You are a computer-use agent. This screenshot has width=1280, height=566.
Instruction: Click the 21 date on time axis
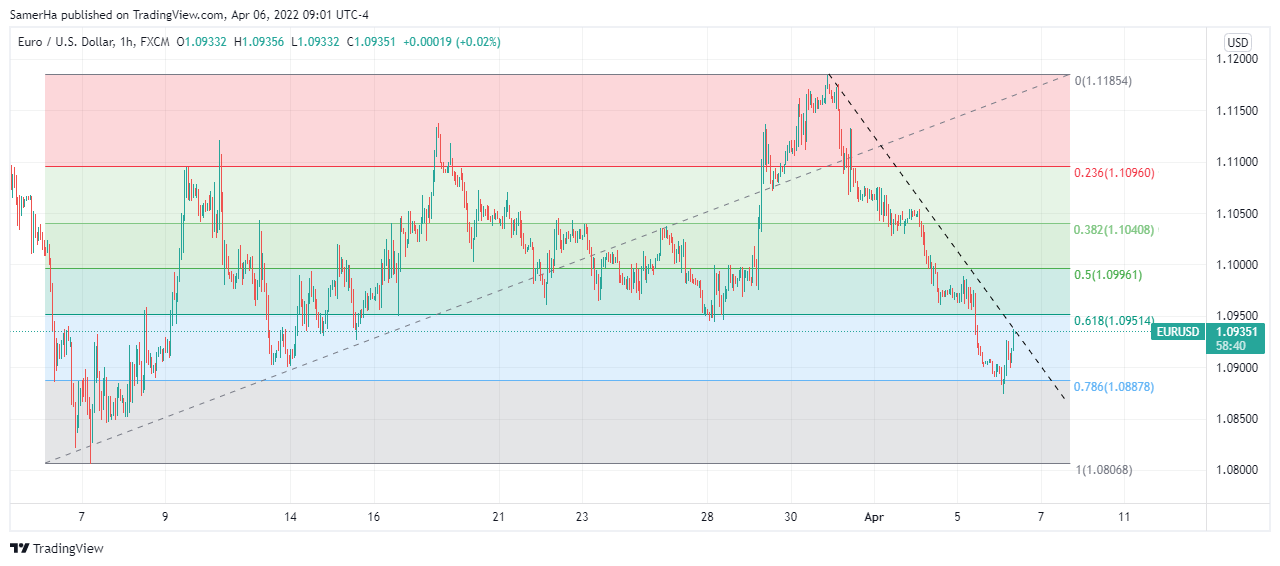pyautogui.click(x=499, y=517)
